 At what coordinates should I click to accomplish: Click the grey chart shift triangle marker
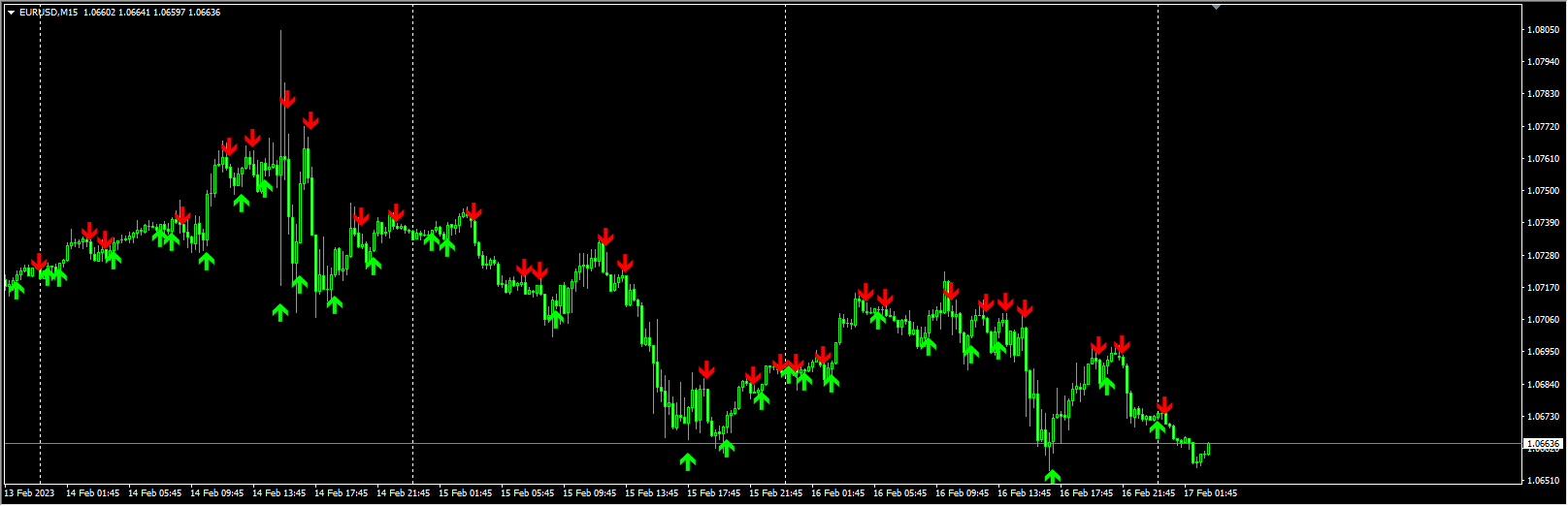1216,7
